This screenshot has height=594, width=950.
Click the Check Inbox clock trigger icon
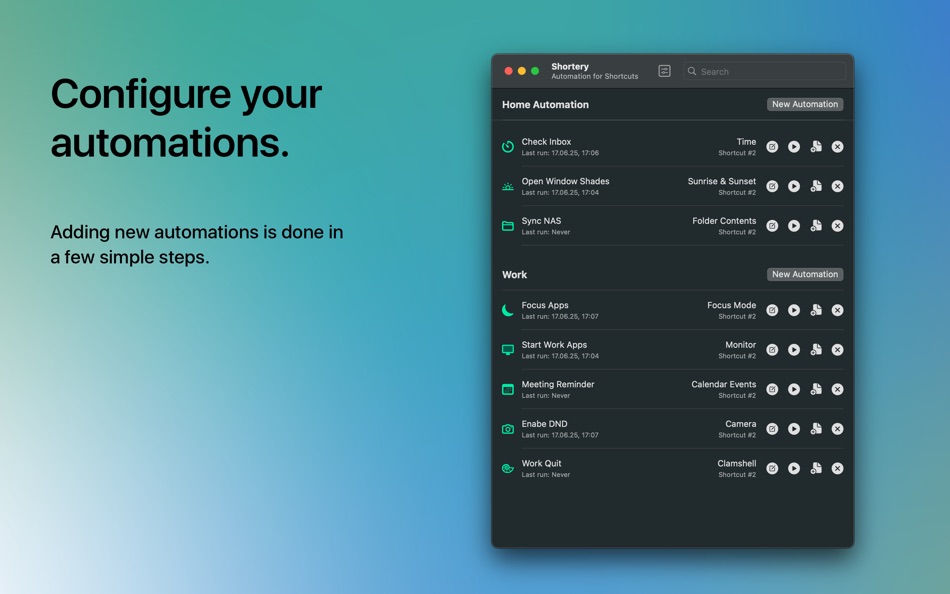pyautogui.click(x=508, y=147)
